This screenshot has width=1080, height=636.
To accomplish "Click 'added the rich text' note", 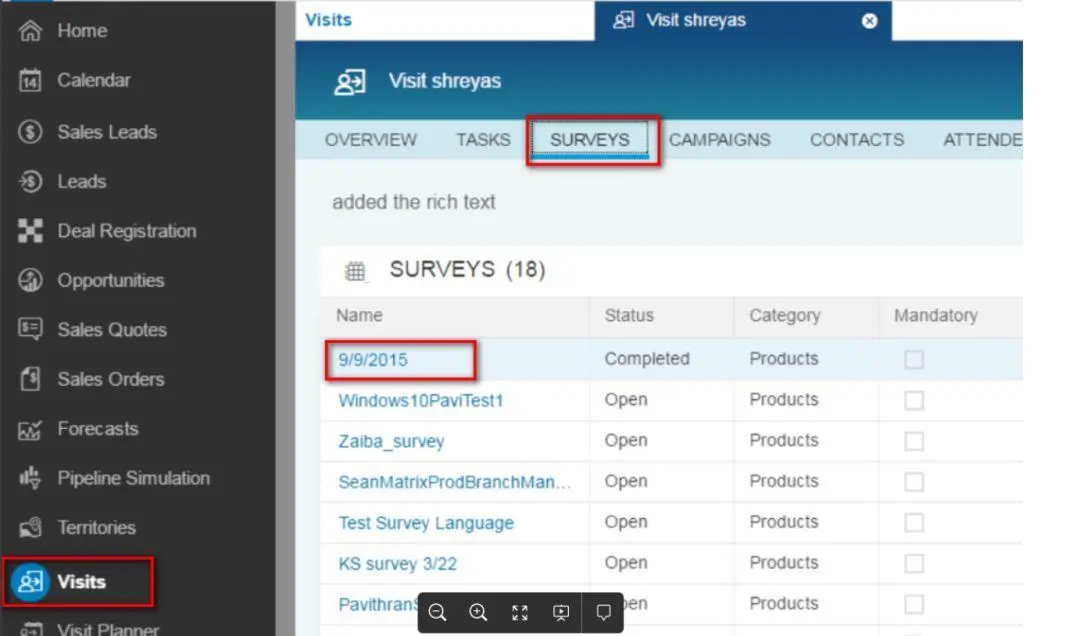I will click(x=413, y=202).
